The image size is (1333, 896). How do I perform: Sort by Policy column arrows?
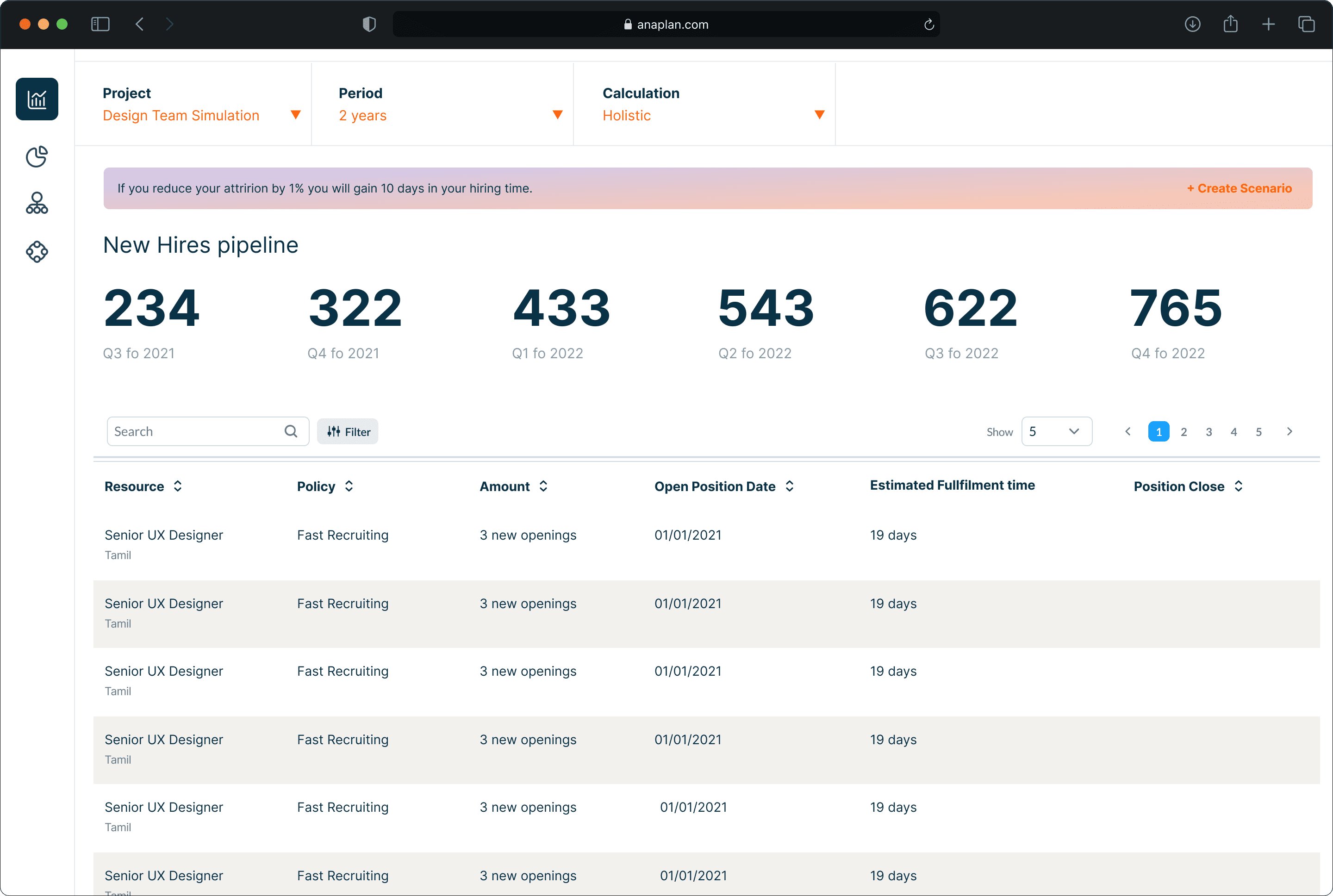click(x=349, y=486)
